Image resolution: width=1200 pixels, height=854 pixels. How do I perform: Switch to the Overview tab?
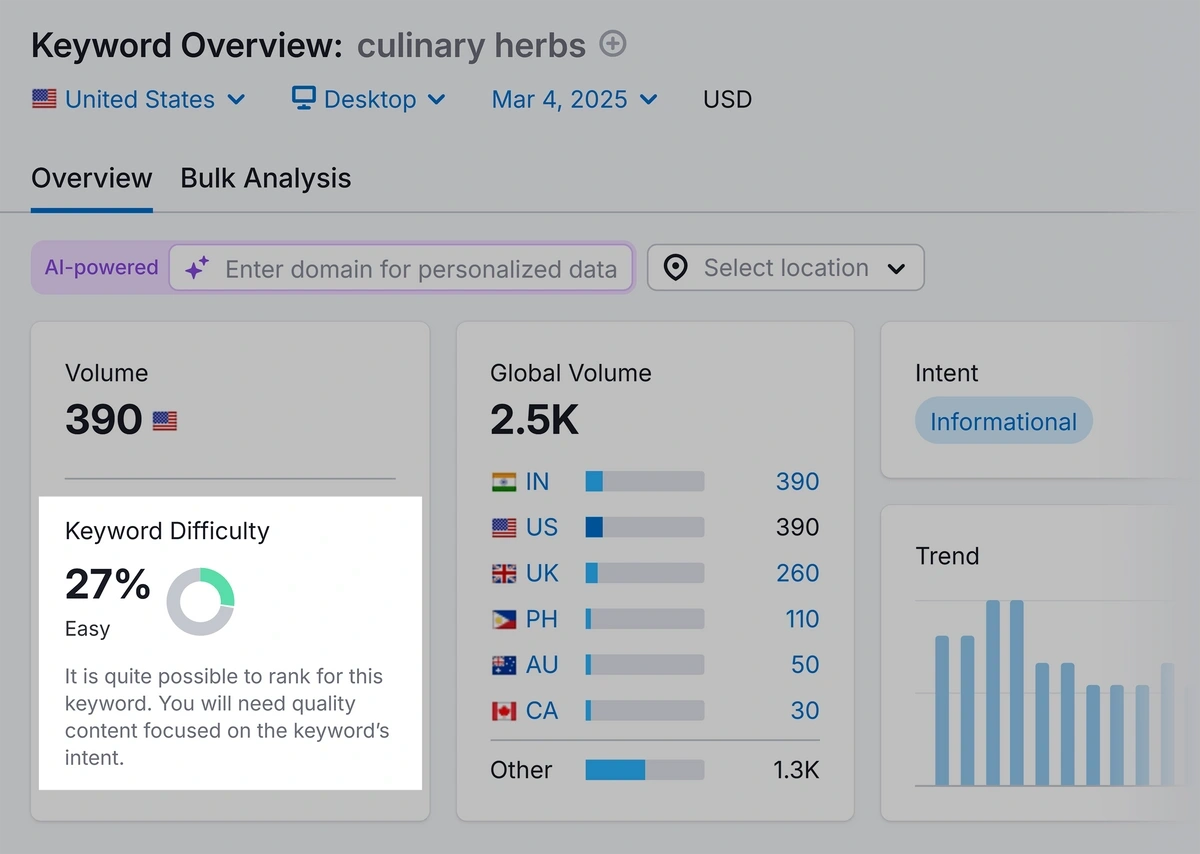point(92,178)
